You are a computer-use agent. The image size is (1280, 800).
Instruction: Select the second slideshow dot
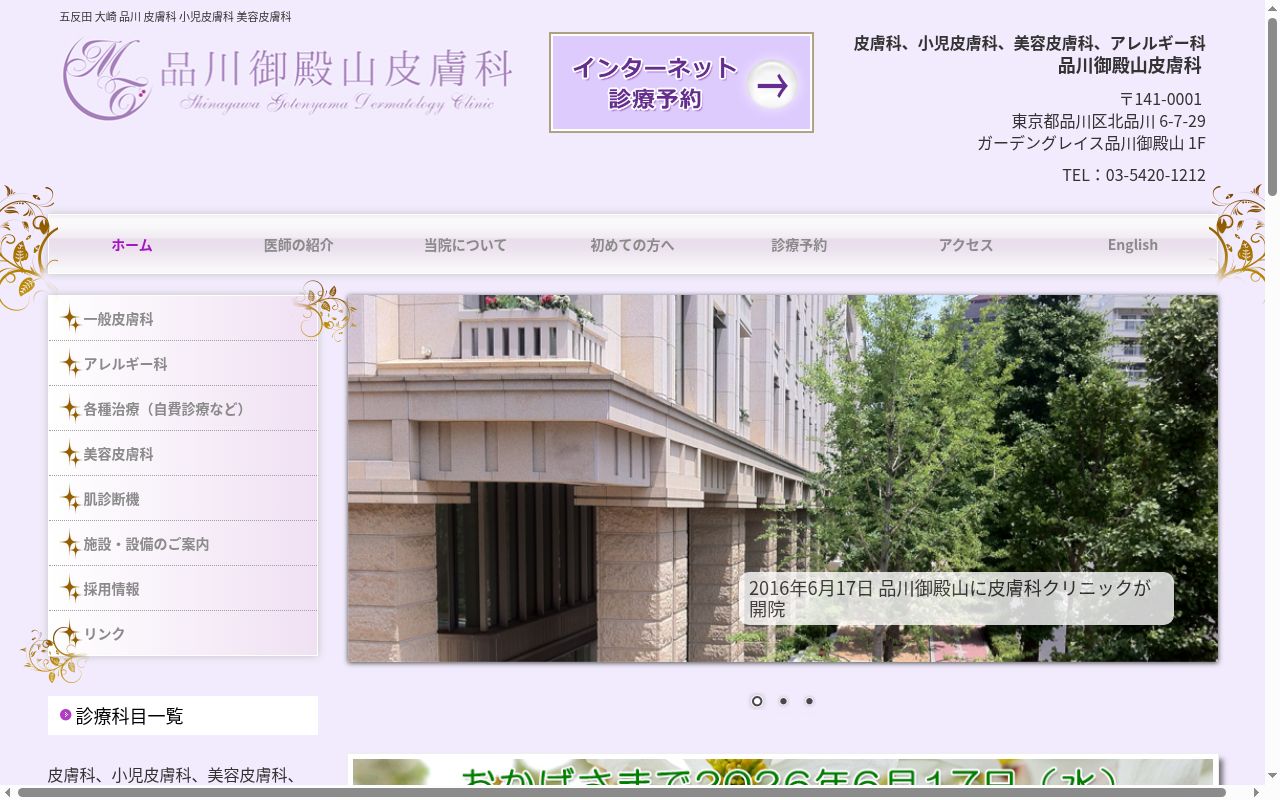[783, 701]
